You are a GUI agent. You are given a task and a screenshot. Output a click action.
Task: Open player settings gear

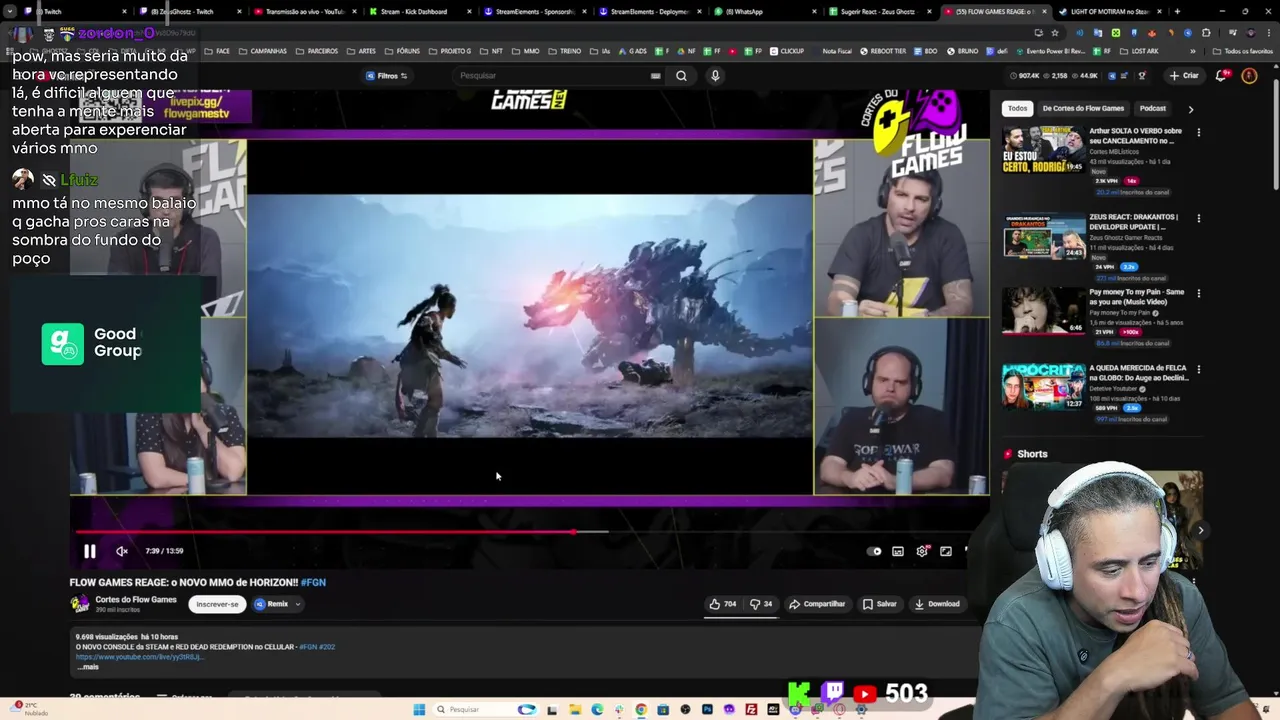[922, 551]
